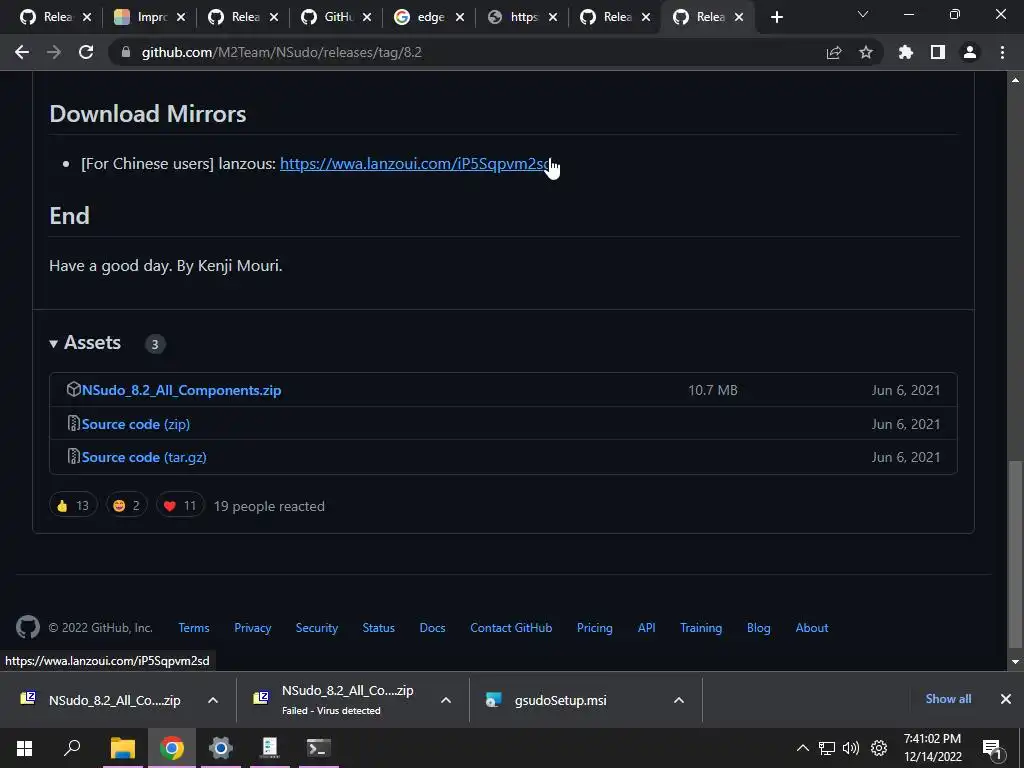This screenshot has width=1024, height=768.
Task: Open the lanzoui mirror link
Action: pos(417,163)
